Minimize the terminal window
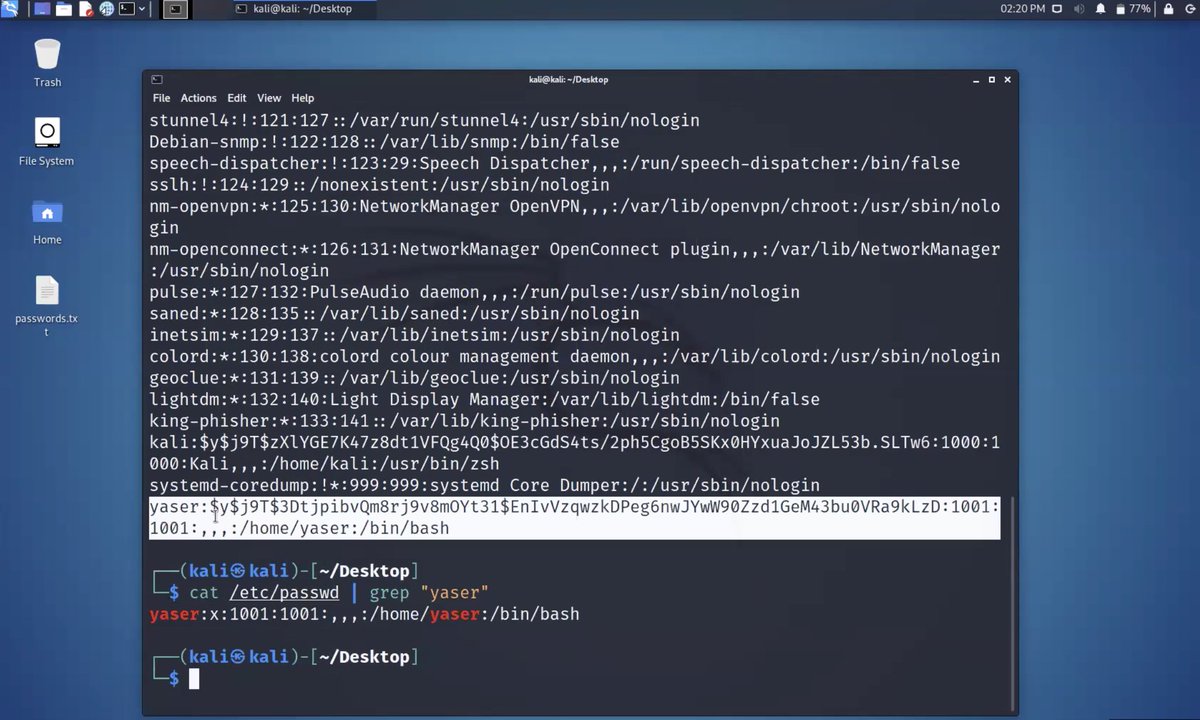1200x720 pixels. (x=975, y=79)
